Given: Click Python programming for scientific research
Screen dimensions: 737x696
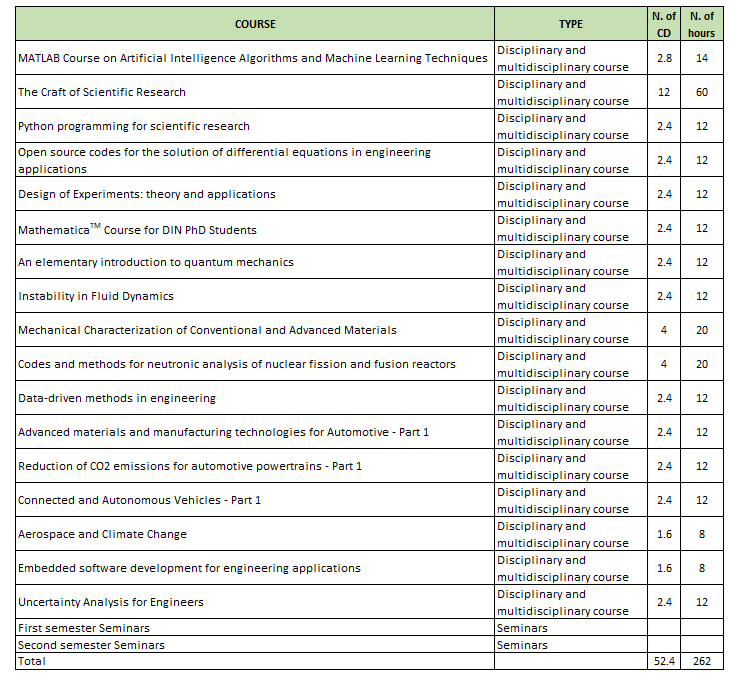Looking at the screenshot, I should point(134,126).
